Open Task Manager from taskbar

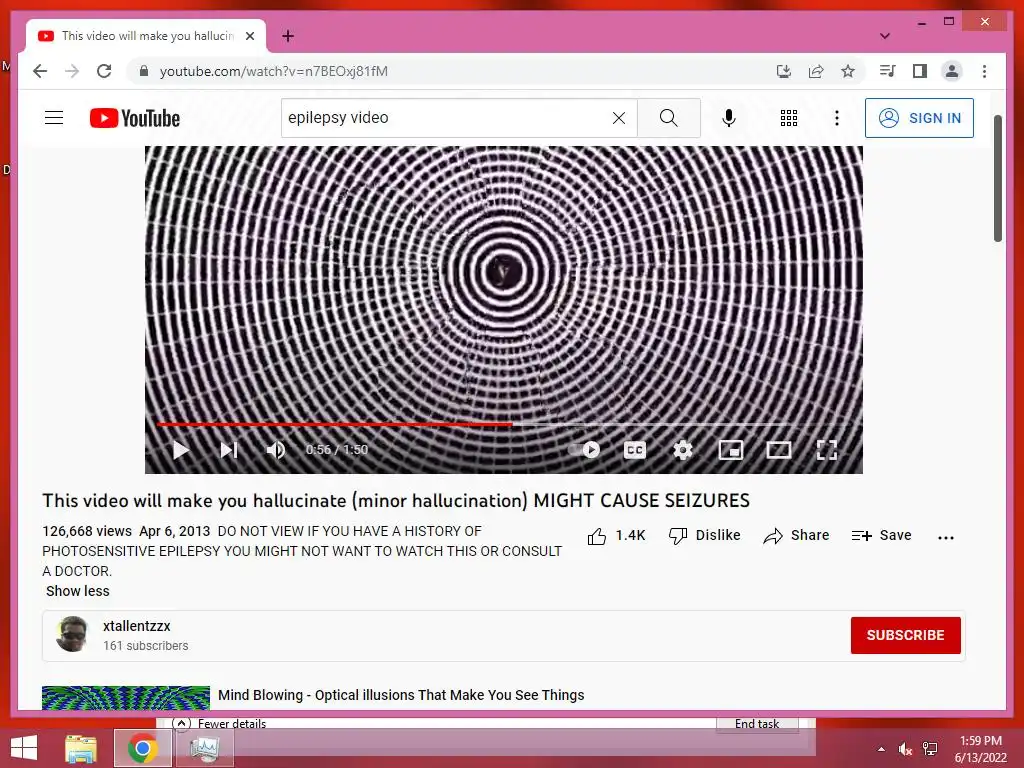204,748
